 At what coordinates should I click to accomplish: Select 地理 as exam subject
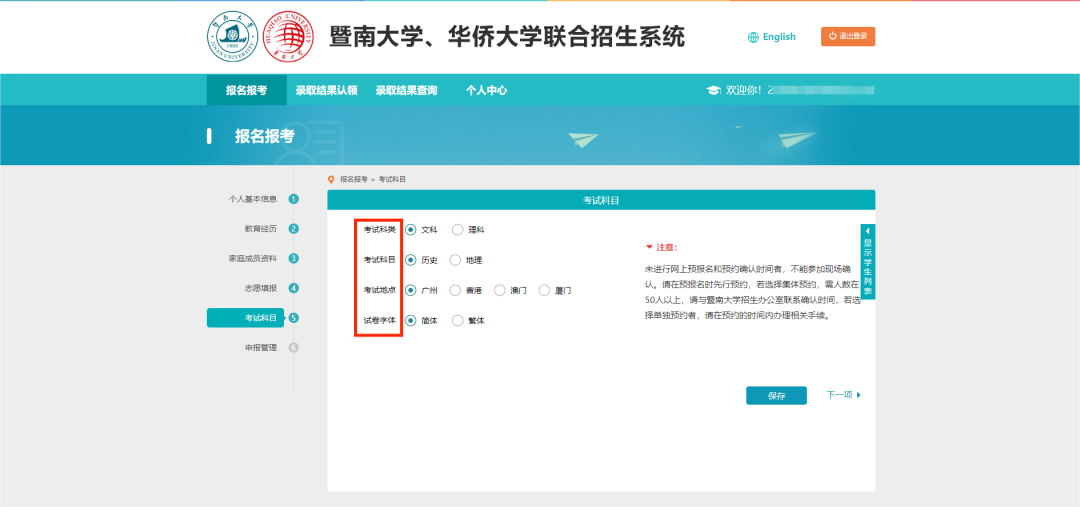coord(455,260)
